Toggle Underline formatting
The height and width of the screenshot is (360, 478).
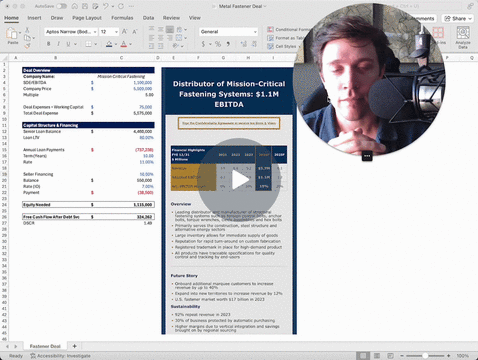[68, 44]
